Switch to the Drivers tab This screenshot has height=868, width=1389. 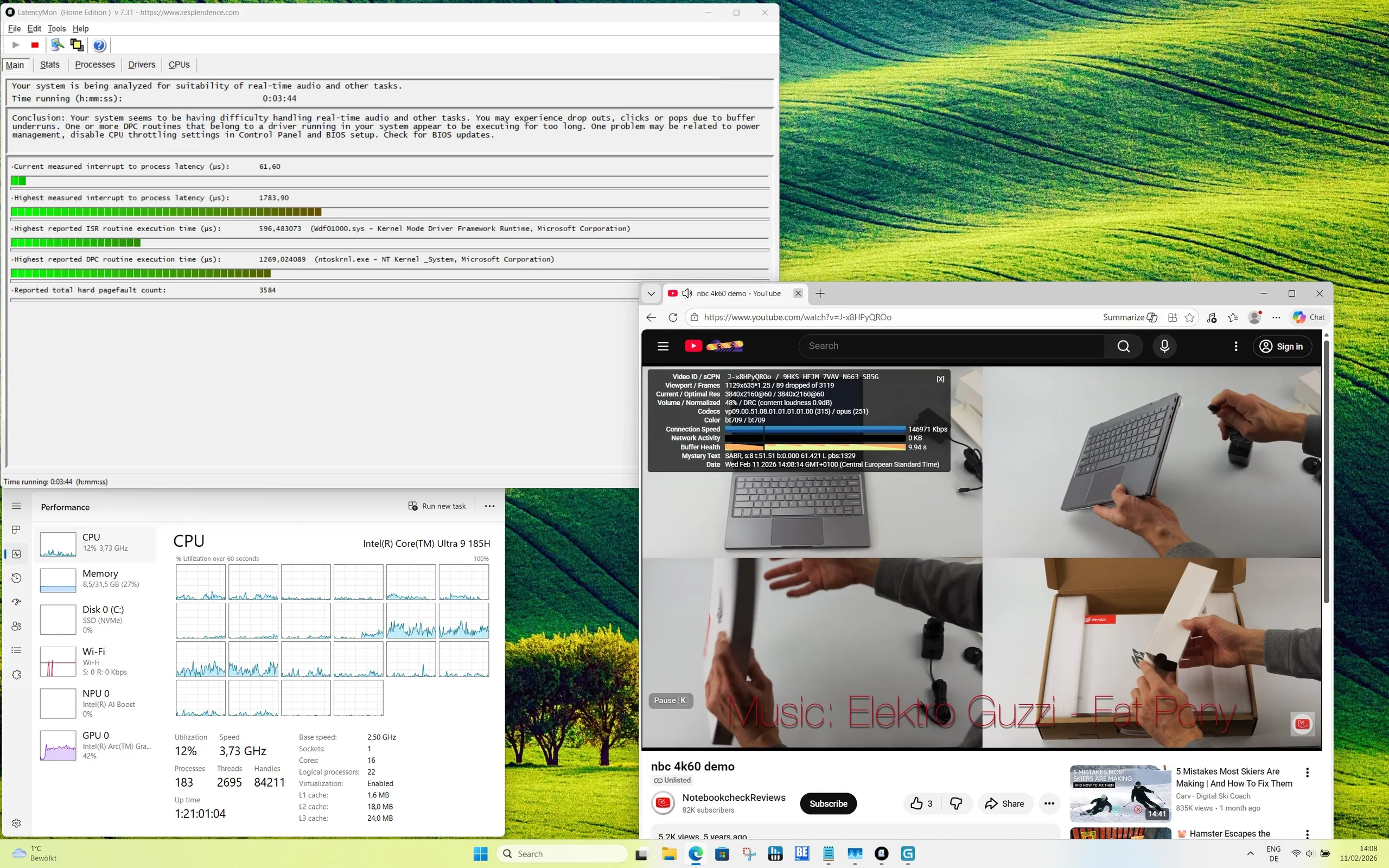pyautogui.click(x=141, y=65)
